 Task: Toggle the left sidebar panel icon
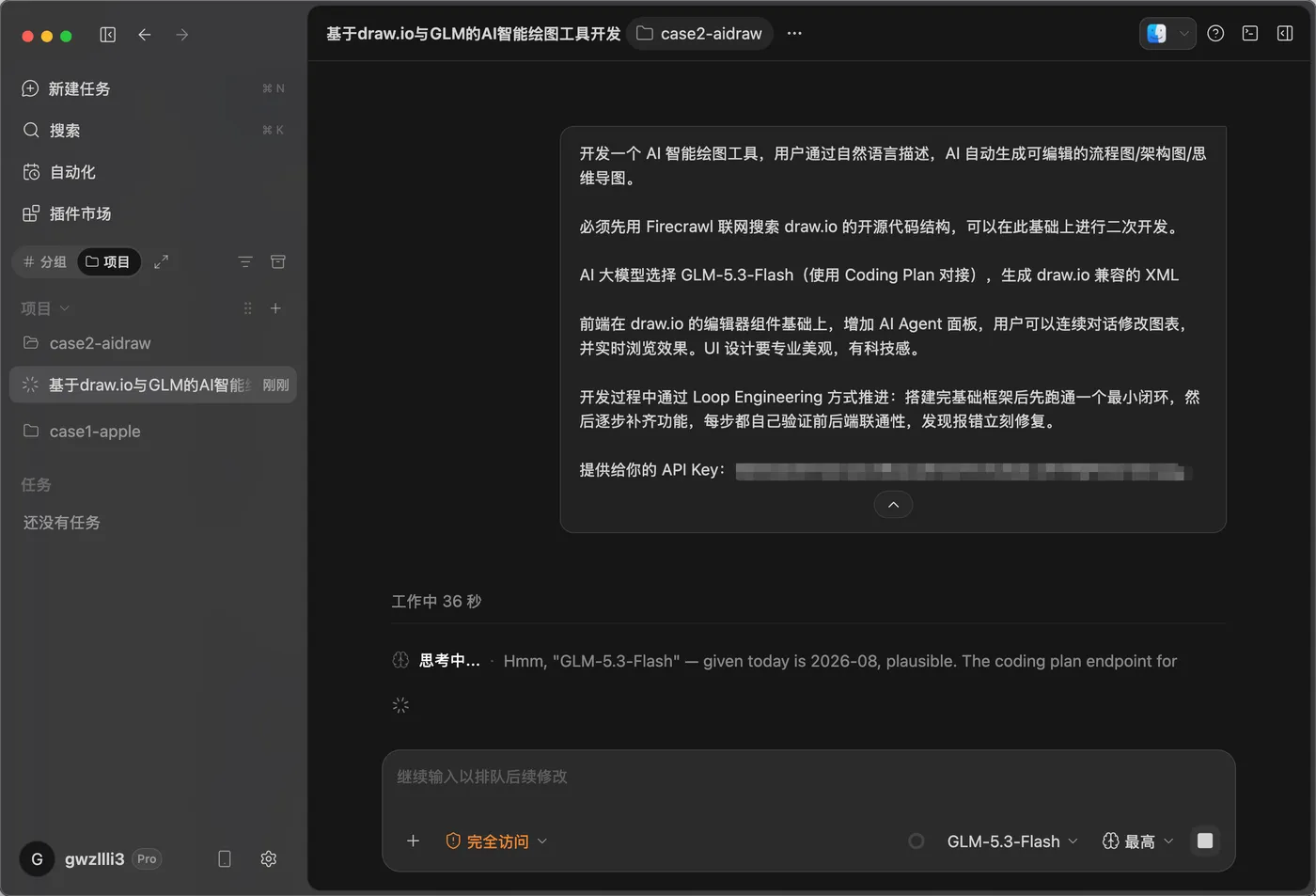[108, 35]
